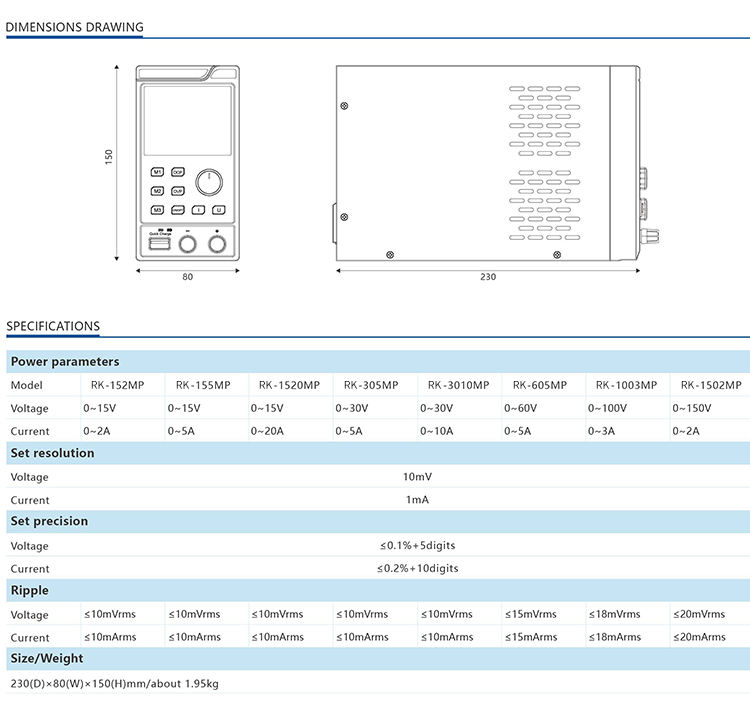
Task: Click the M3 memory button on device drawing
Action: 157,210
